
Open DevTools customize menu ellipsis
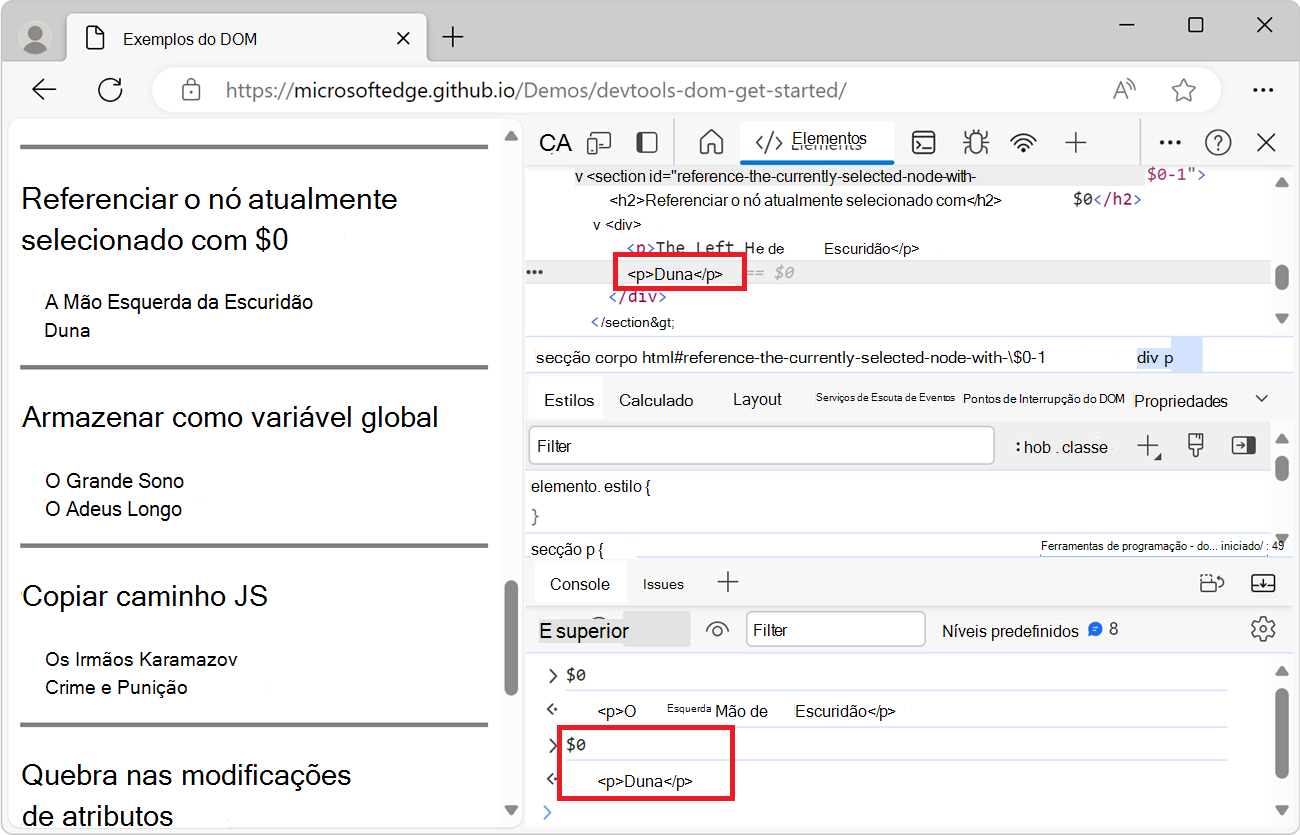(1170, 143)
